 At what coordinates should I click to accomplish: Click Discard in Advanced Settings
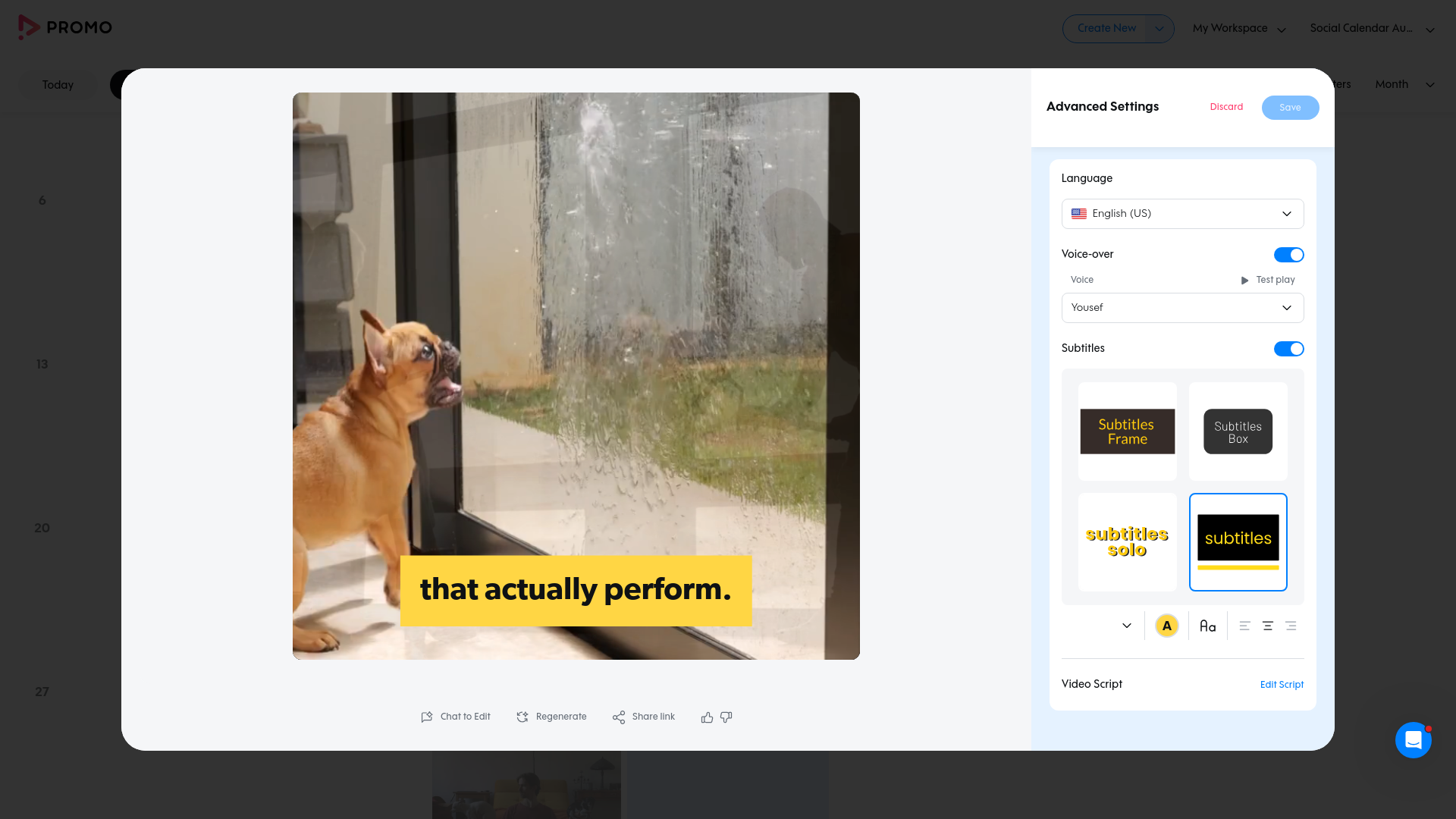[x=1226, y=107]
